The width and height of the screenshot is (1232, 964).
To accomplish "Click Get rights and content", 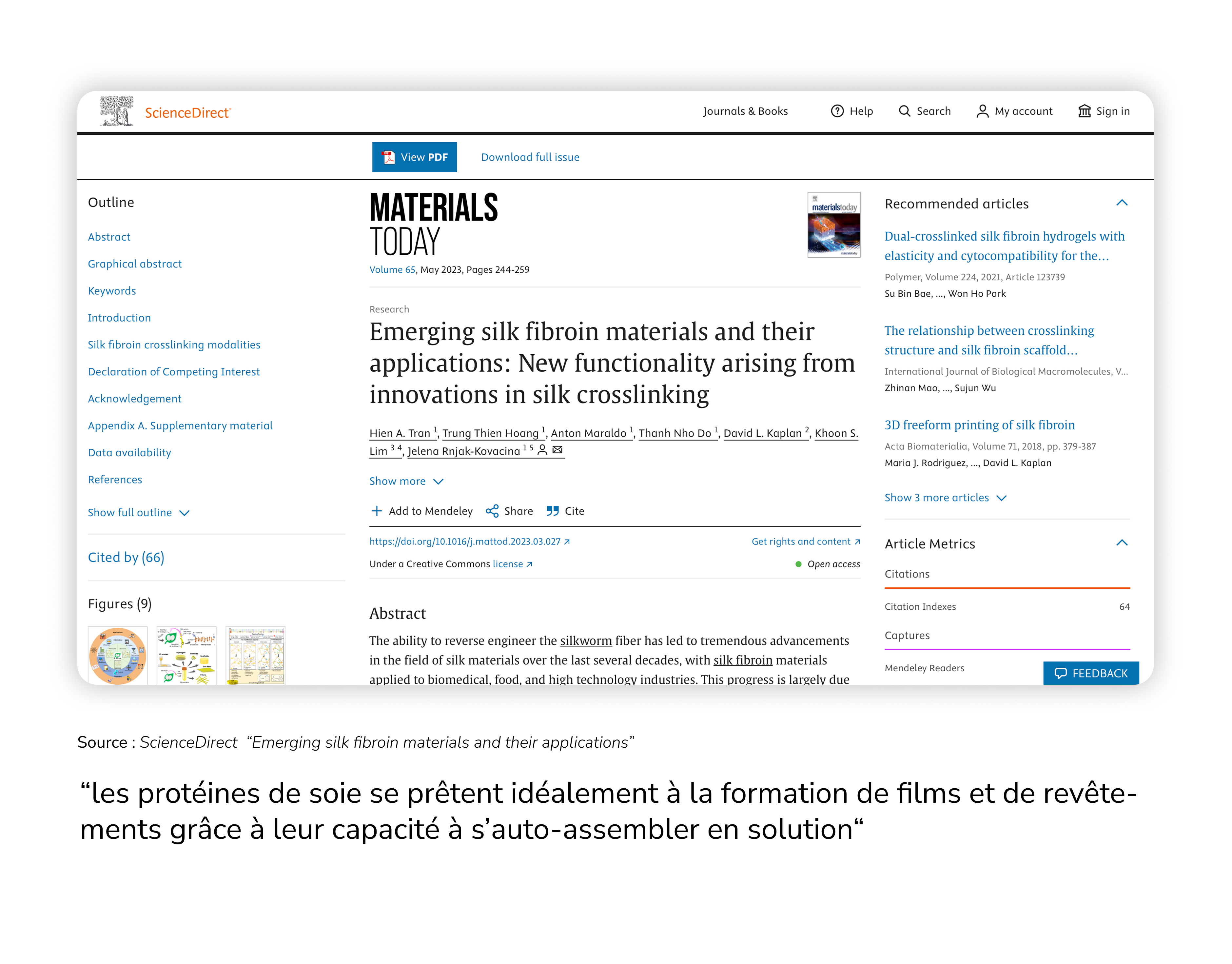I will (805, 541).
